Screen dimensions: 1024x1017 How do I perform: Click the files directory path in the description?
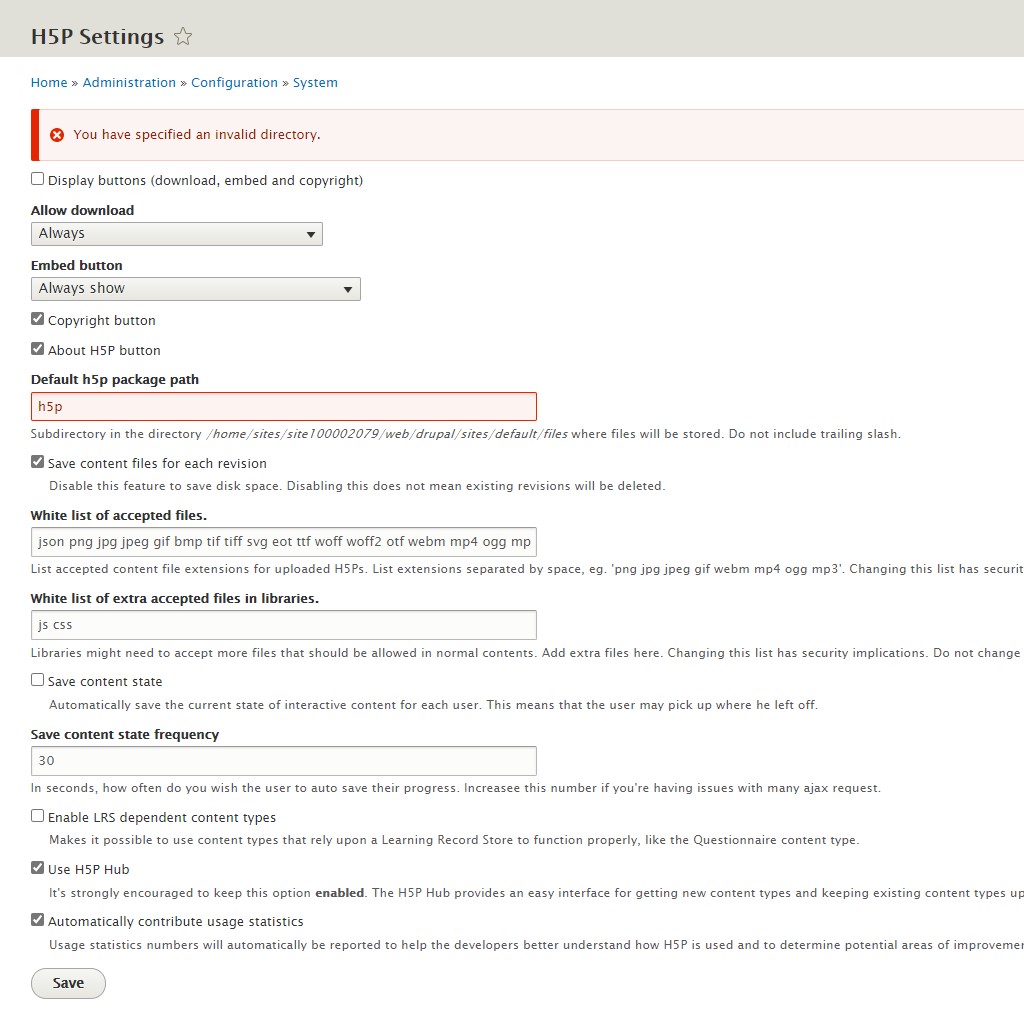pos(387,434)
